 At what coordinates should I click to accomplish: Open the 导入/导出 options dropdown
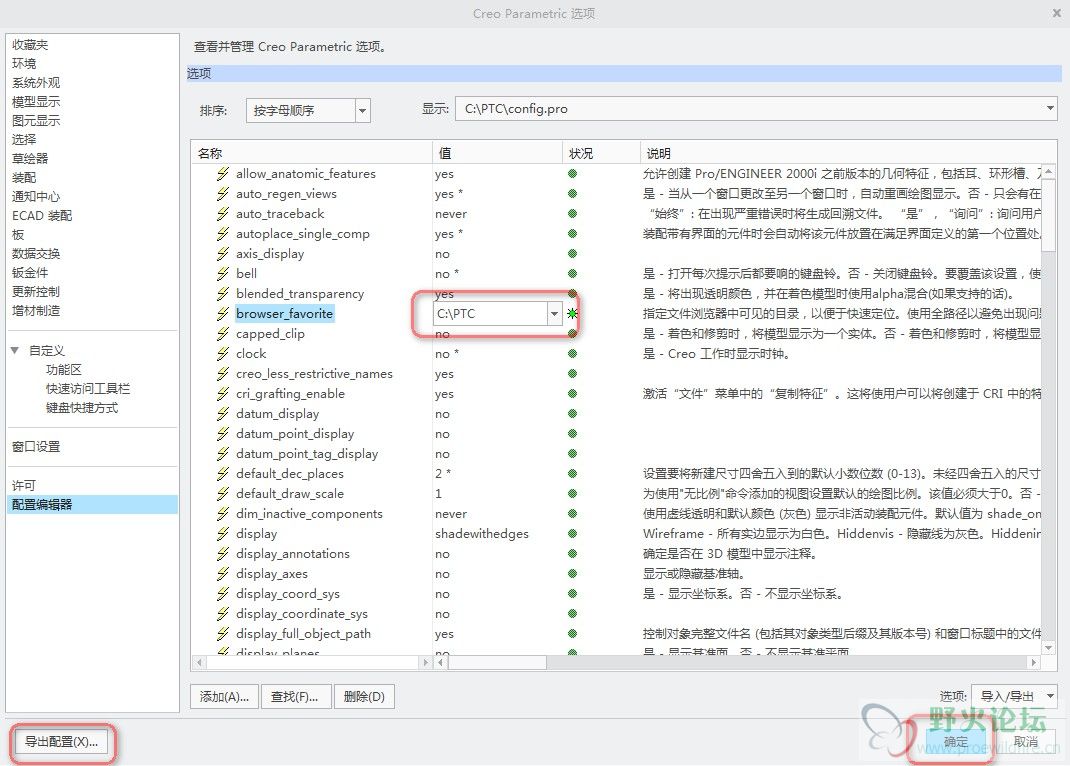pyautogui.click(x=1014, y=696)
